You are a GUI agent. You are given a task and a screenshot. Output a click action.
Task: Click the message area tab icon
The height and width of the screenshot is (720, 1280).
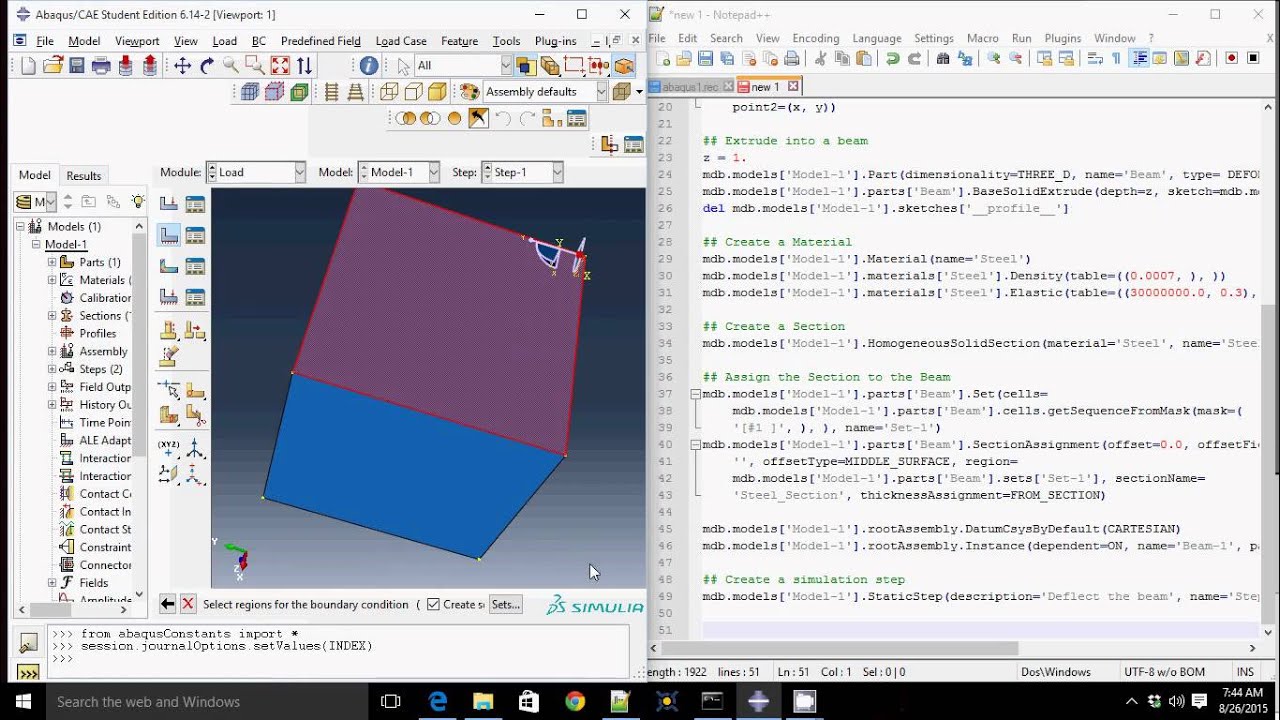28,643
